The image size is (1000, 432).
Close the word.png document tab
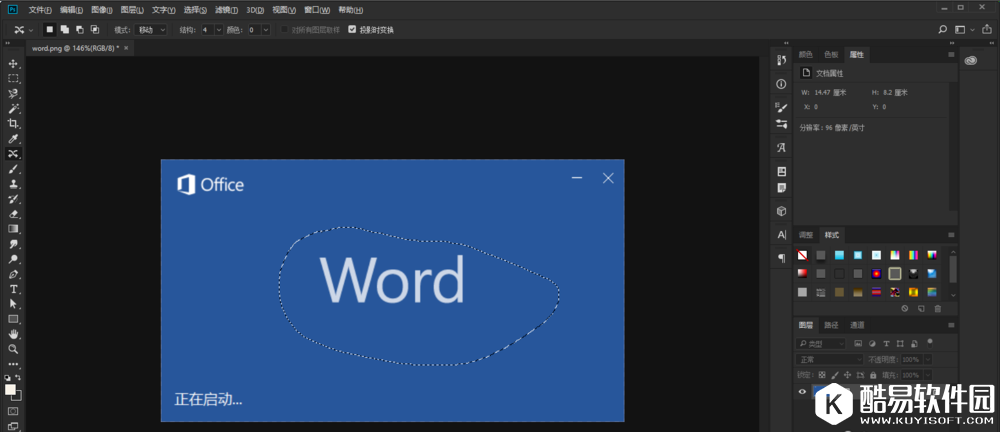(x=125, y=48)
